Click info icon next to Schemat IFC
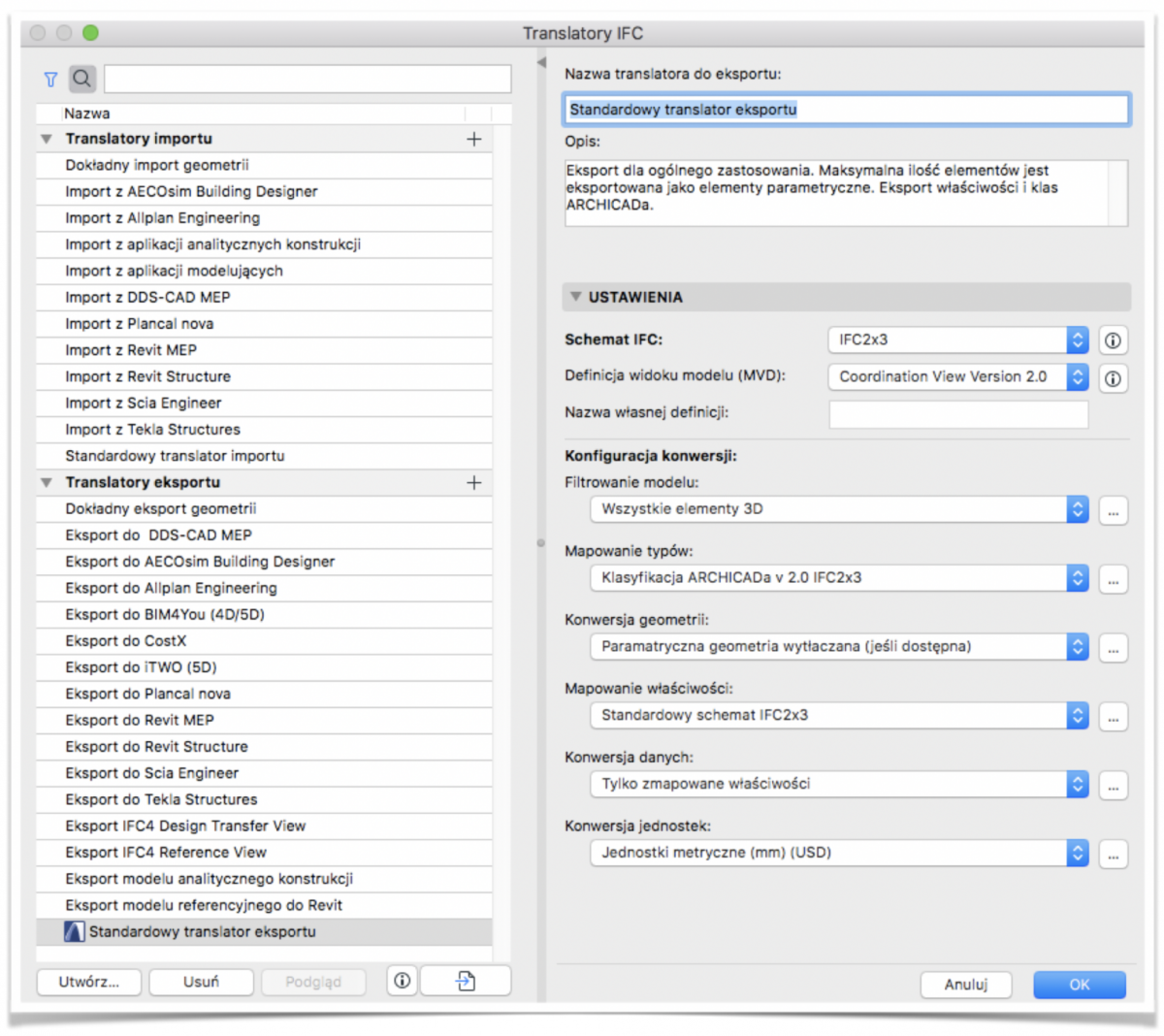1164x1036 pixels. (1113, 340)
